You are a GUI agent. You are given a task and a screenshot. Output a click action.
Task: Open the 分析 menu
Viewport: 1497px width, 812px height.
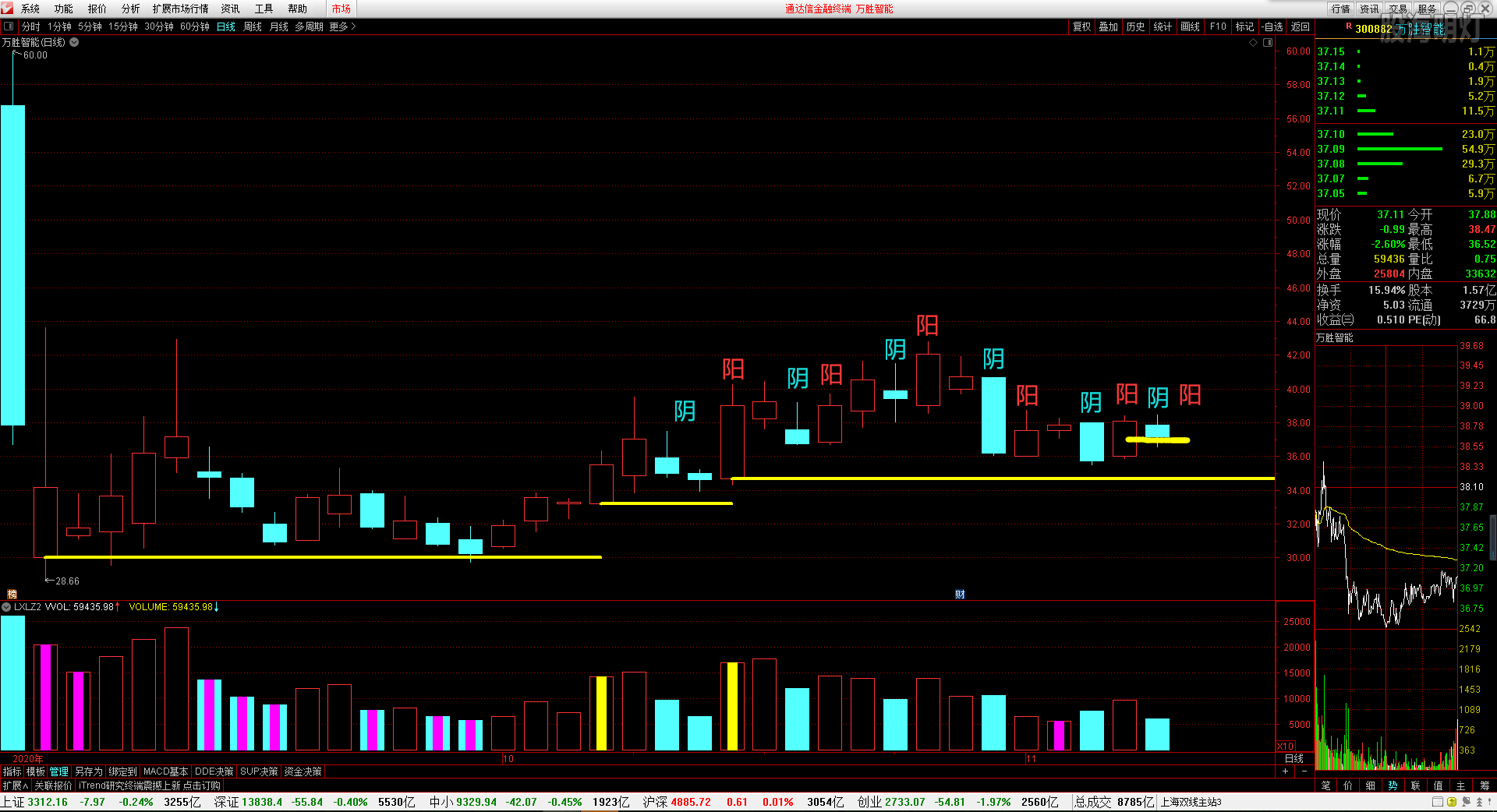click(130, 9)
